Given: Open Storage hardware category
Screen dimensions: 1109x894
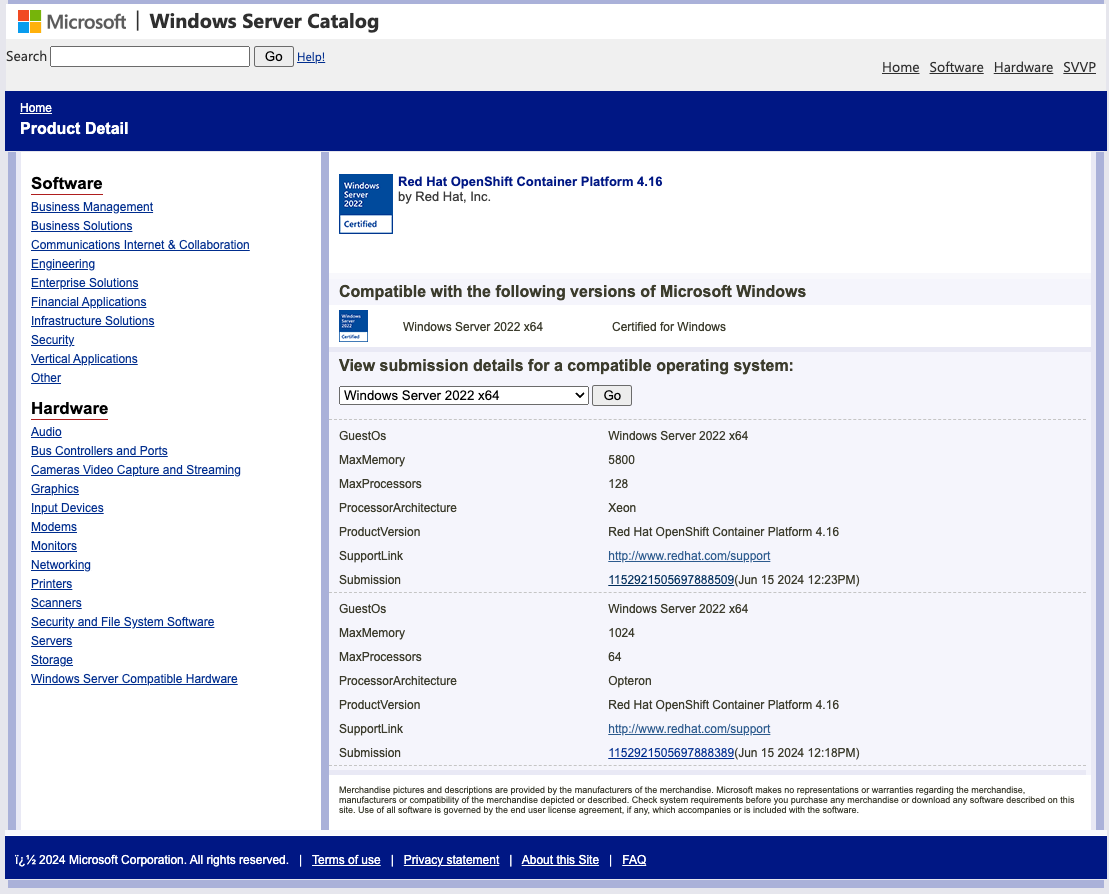Looking at the screenshot, I should [52, 660].
